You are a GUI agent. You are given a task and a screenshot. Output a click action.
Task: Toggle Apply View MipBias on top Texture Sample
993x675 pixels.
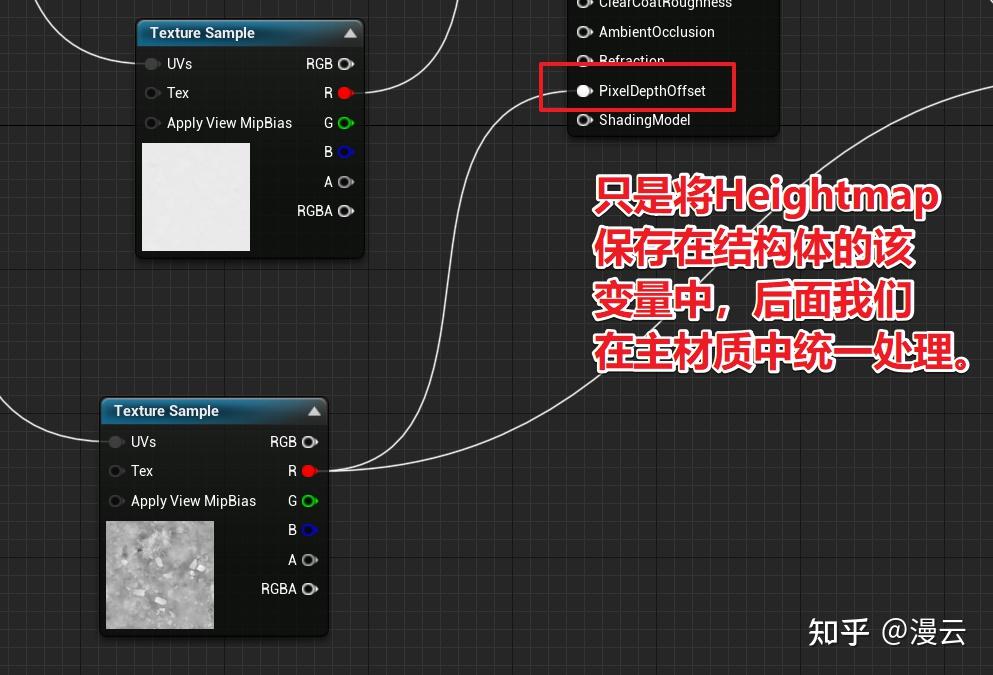coord(153,123)
